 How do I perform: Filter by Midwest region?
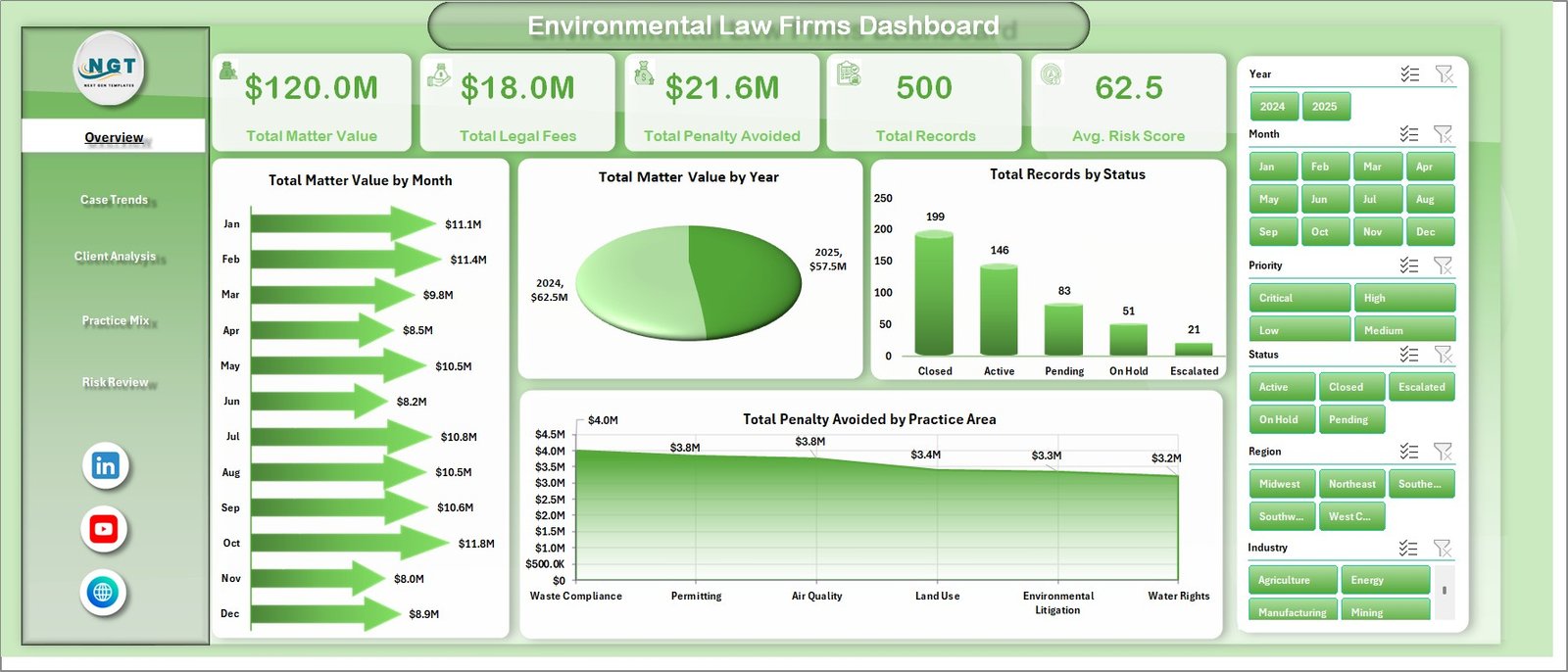(x=1282, y=484)
